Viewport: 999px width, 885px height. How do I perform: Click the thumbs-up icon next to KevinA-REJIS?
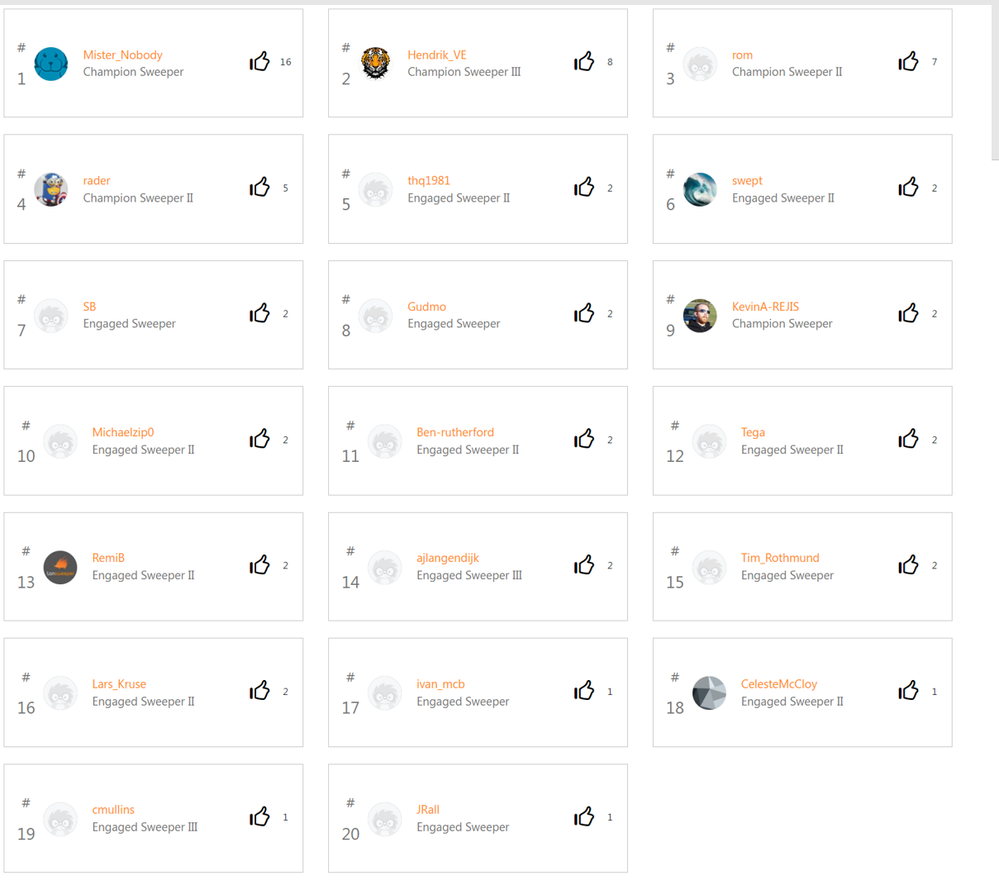point(908,314)
